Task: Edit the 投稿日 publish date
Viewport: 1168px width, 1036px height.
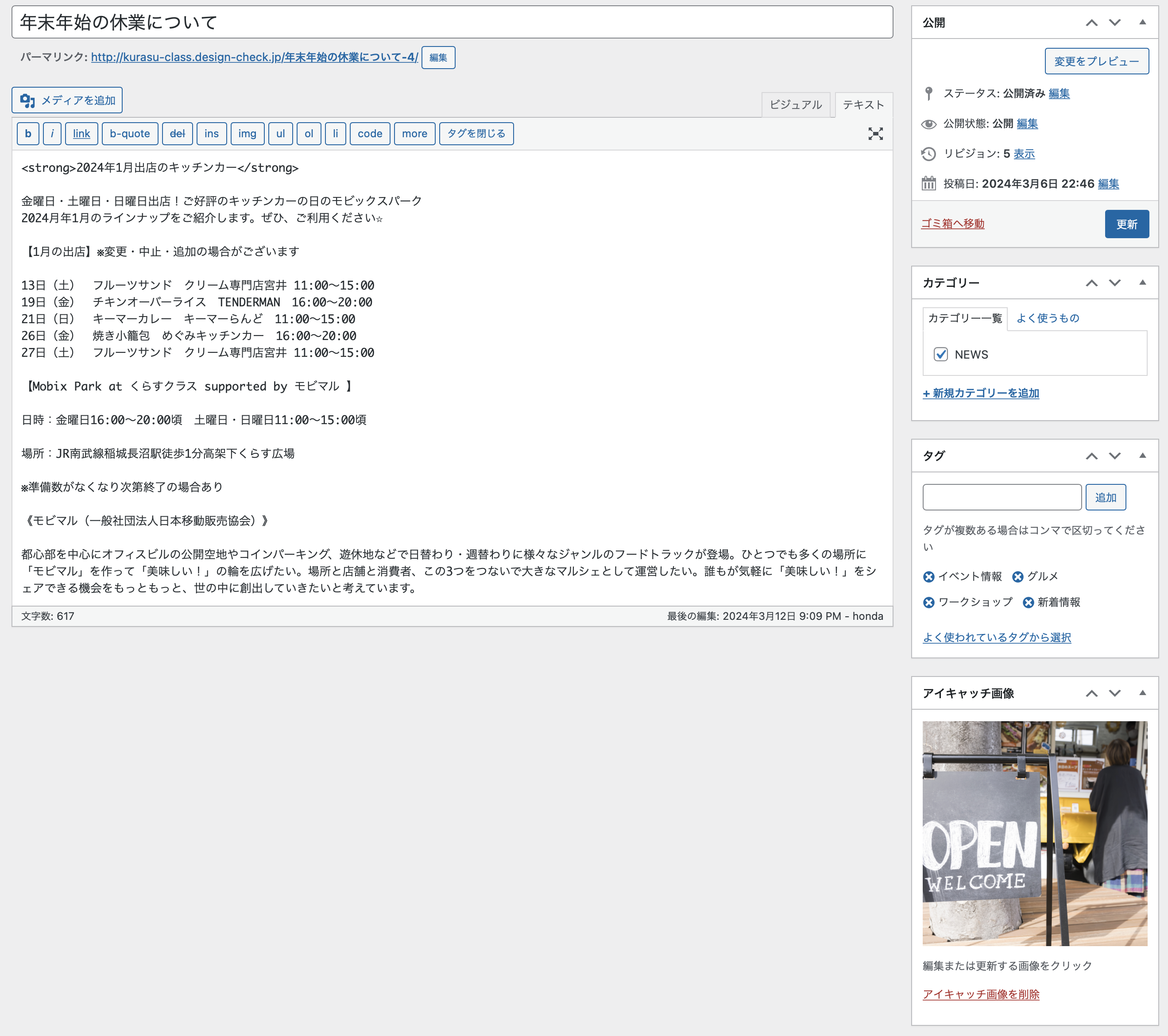Action: coord(1108,183)
